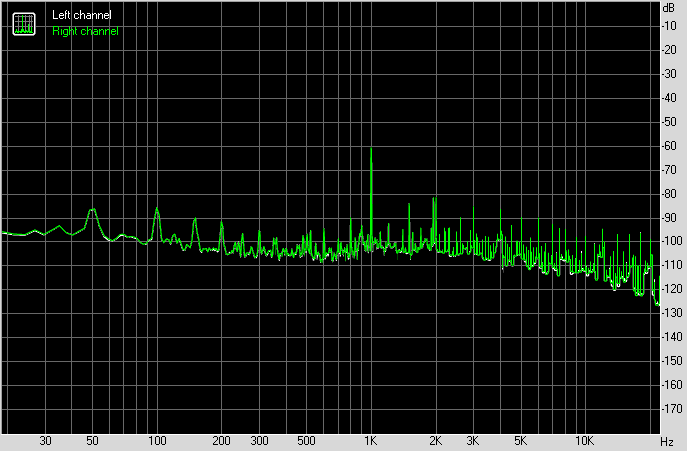The width and height of the screenshot is (687, 451).
Task: Click the "-130" dB scale value
Action: point(672,313)
